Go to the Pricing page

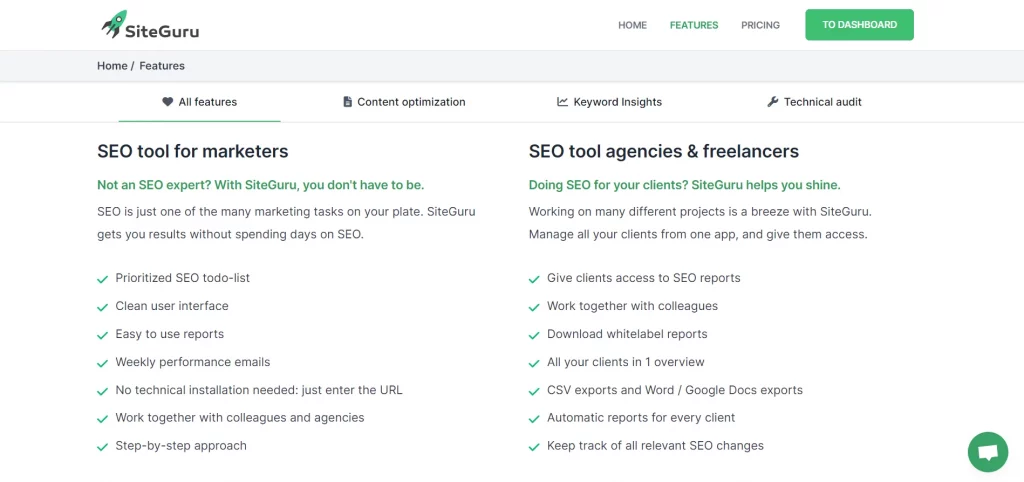(x=760, y=25)
